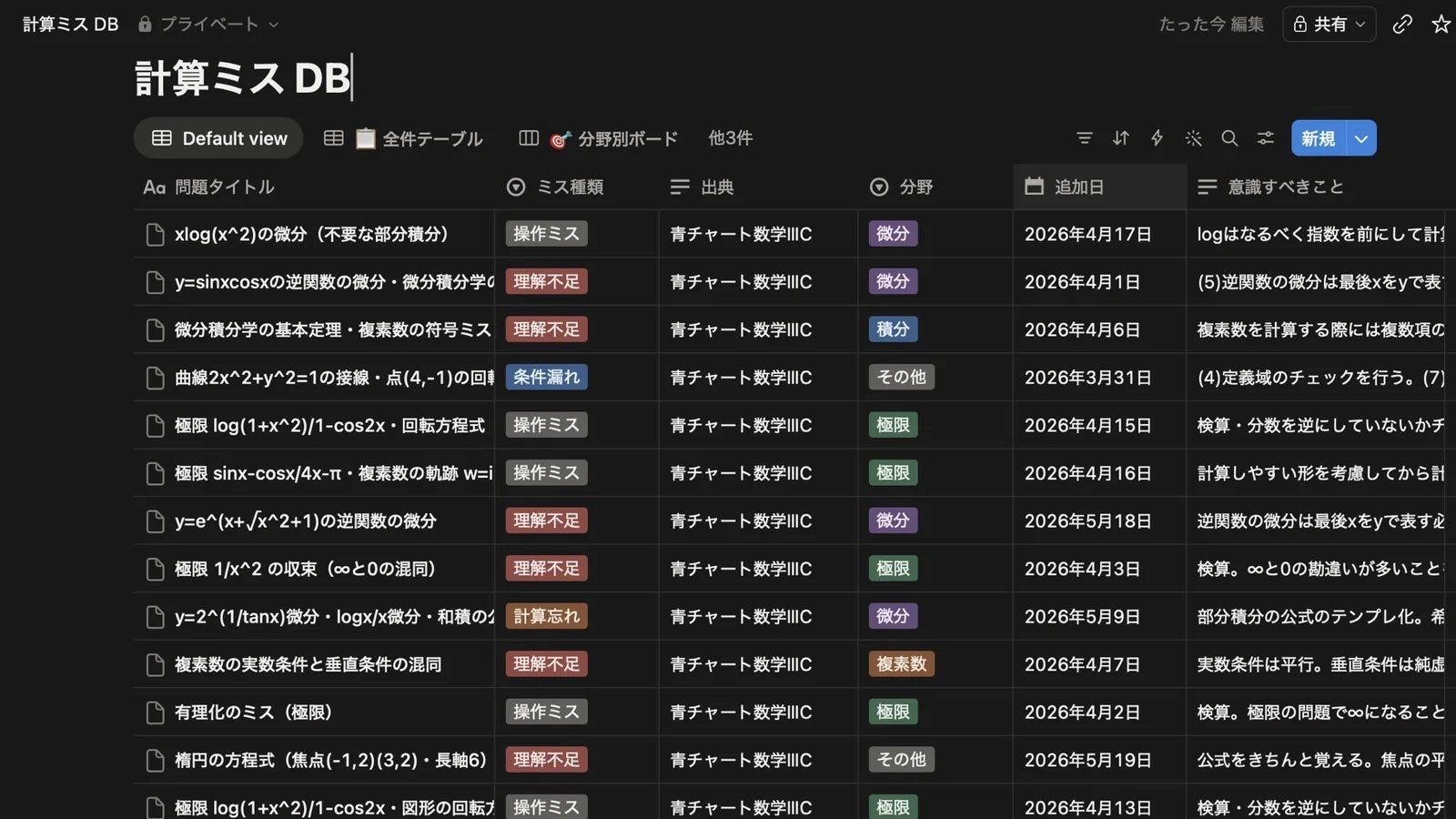The height and width of the screenshot is (819, 1456).
Task: Click 青チャート数学IIIC in 2026年4月6日 row
Action: coord(741,330)
